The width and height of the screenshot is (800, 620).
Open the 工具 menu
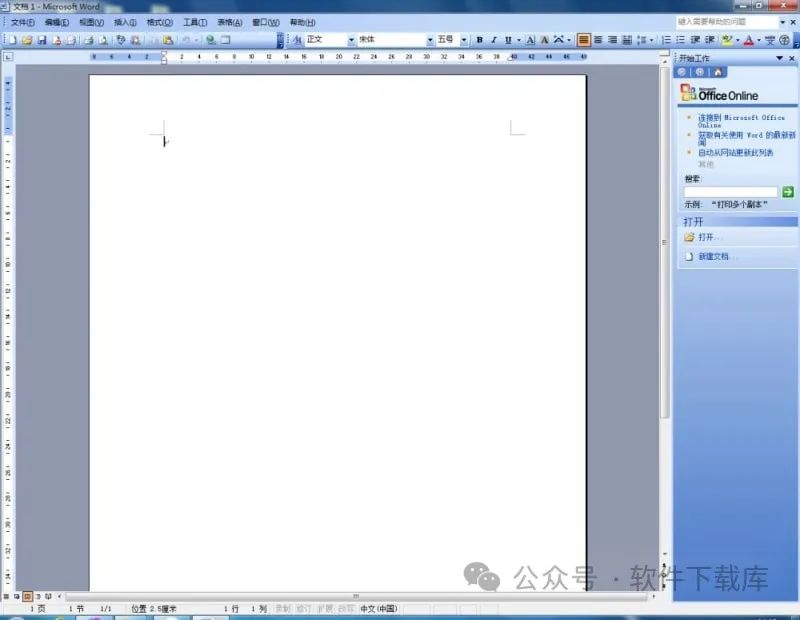195,22
